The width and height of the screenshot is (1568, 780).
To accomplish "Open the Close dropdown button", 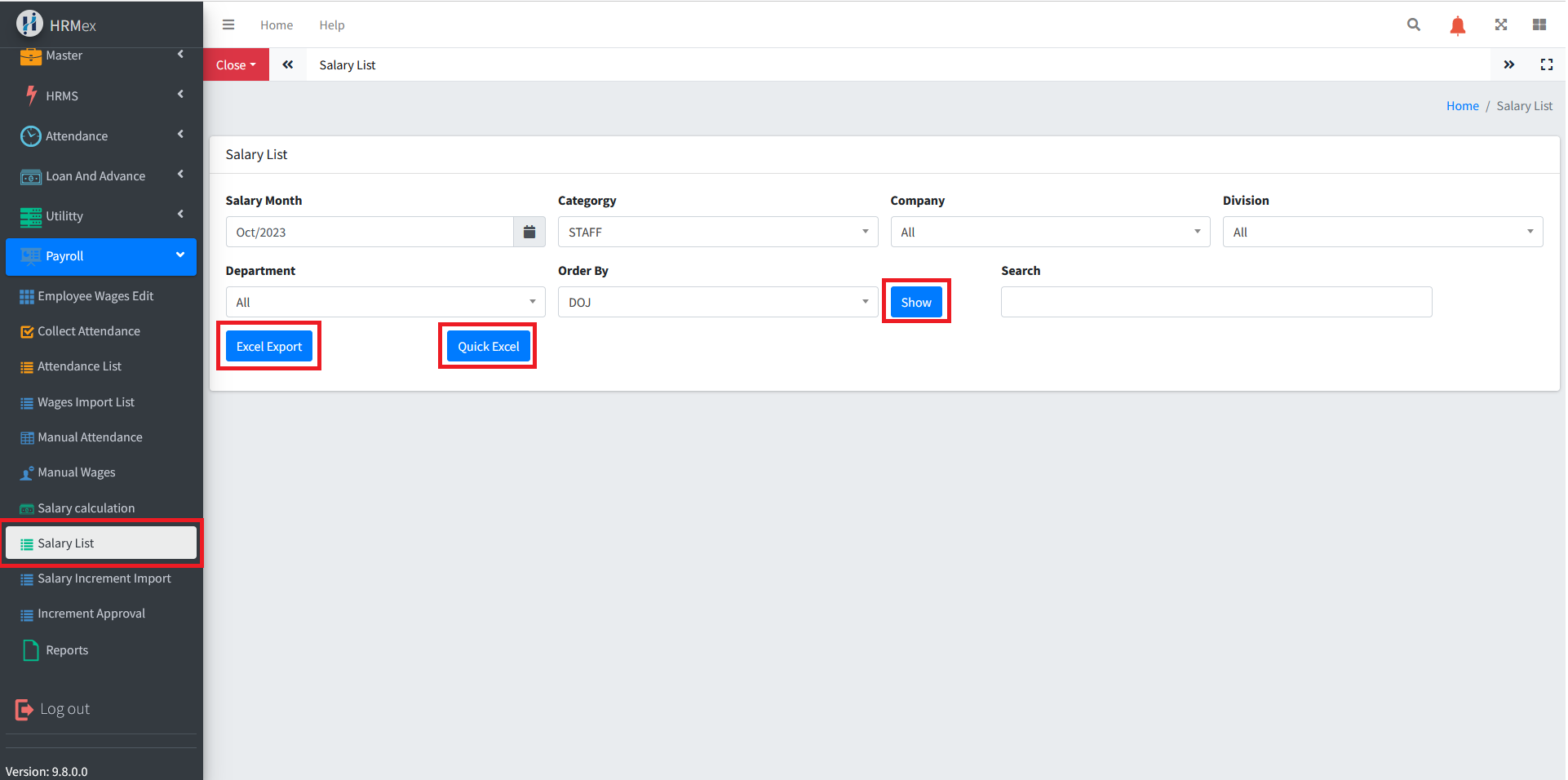I will pyautogui.click(x=236, y=64).
